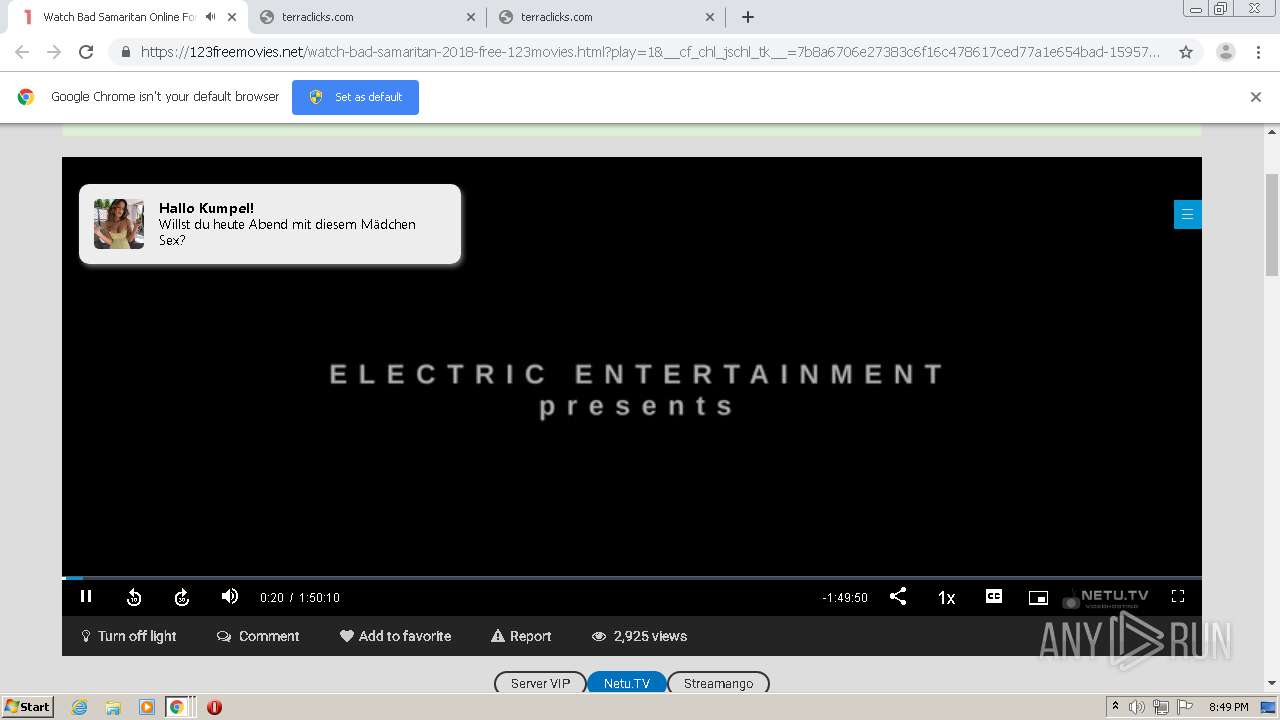The image size is (1280, 720).
Task: Go forward to next page
Action: pyautogui.click(x=54, y=52)
